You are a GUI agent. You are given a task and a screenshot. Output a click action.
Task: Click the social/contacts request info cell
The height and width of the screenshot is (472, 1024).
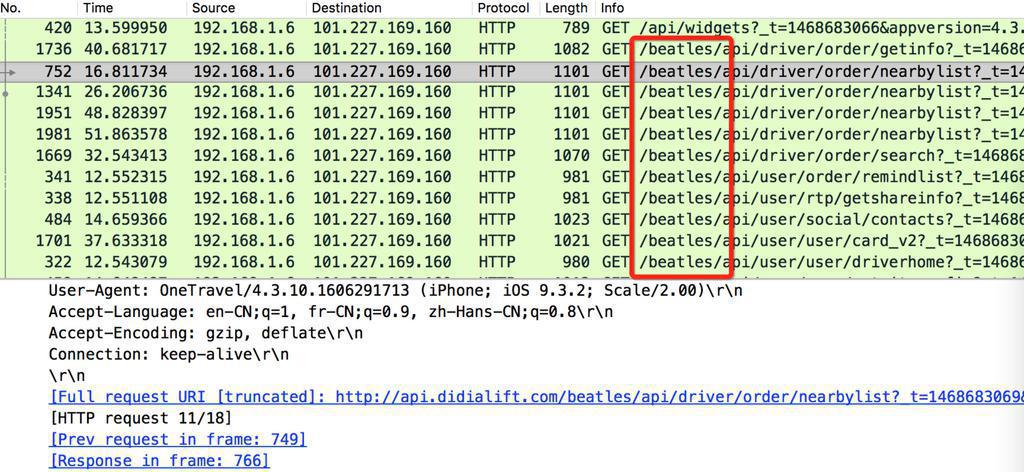(812, 219)
